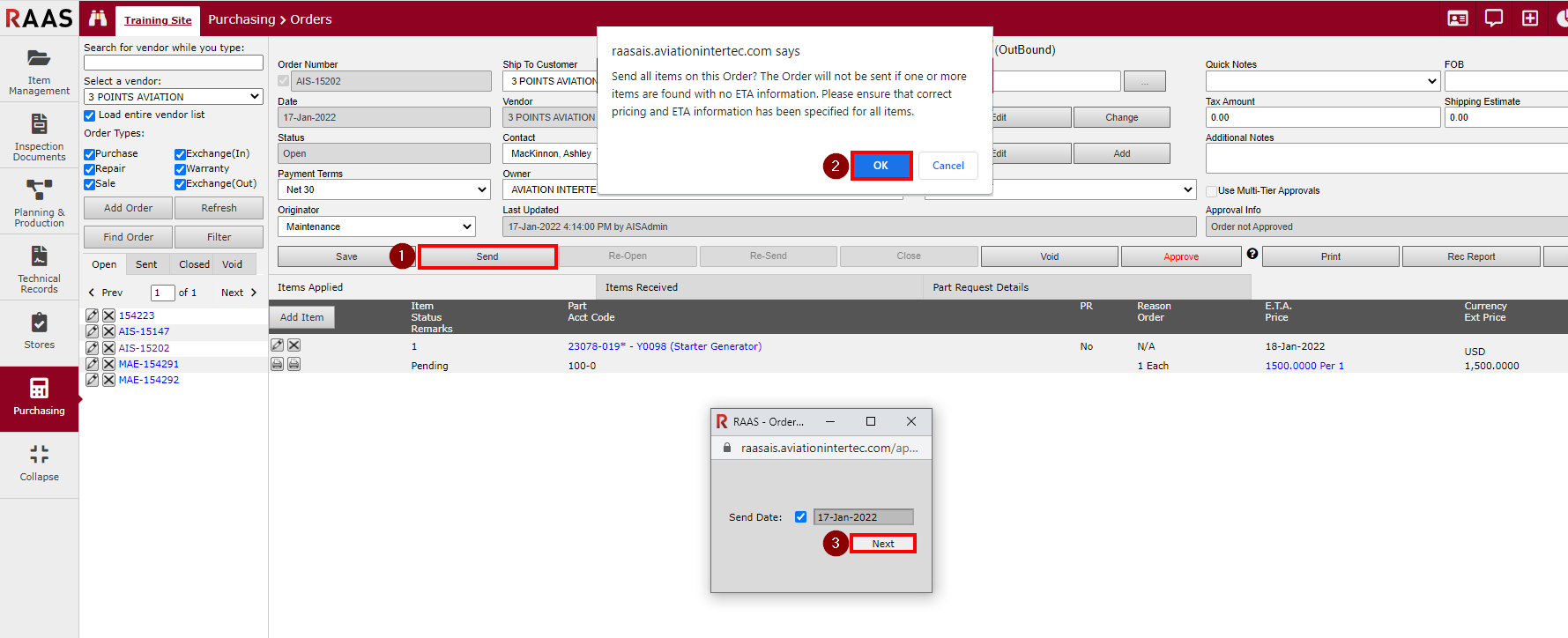The height and width of the screenshot is (638, 1568).
Task: Expand the Originator dropdown
Action: pos(376,226)
